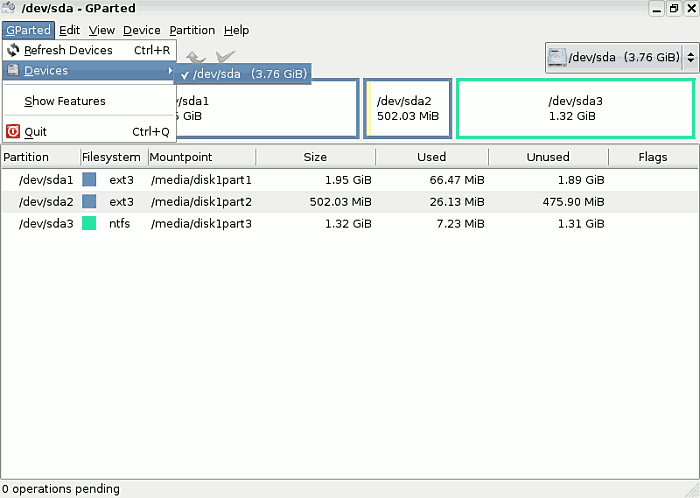
Task: Open the Help menu
Action: tap(236, 31)
